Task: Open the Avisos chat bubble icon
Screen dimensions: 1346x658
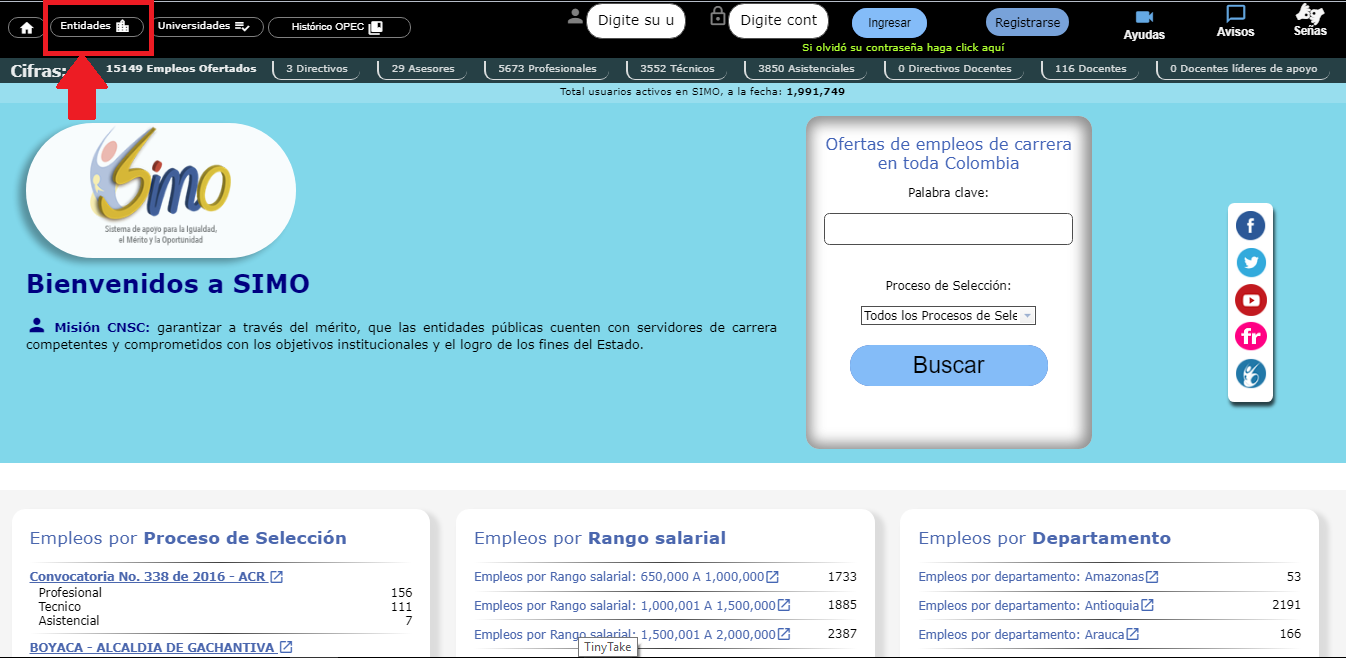Action: 1235,16
